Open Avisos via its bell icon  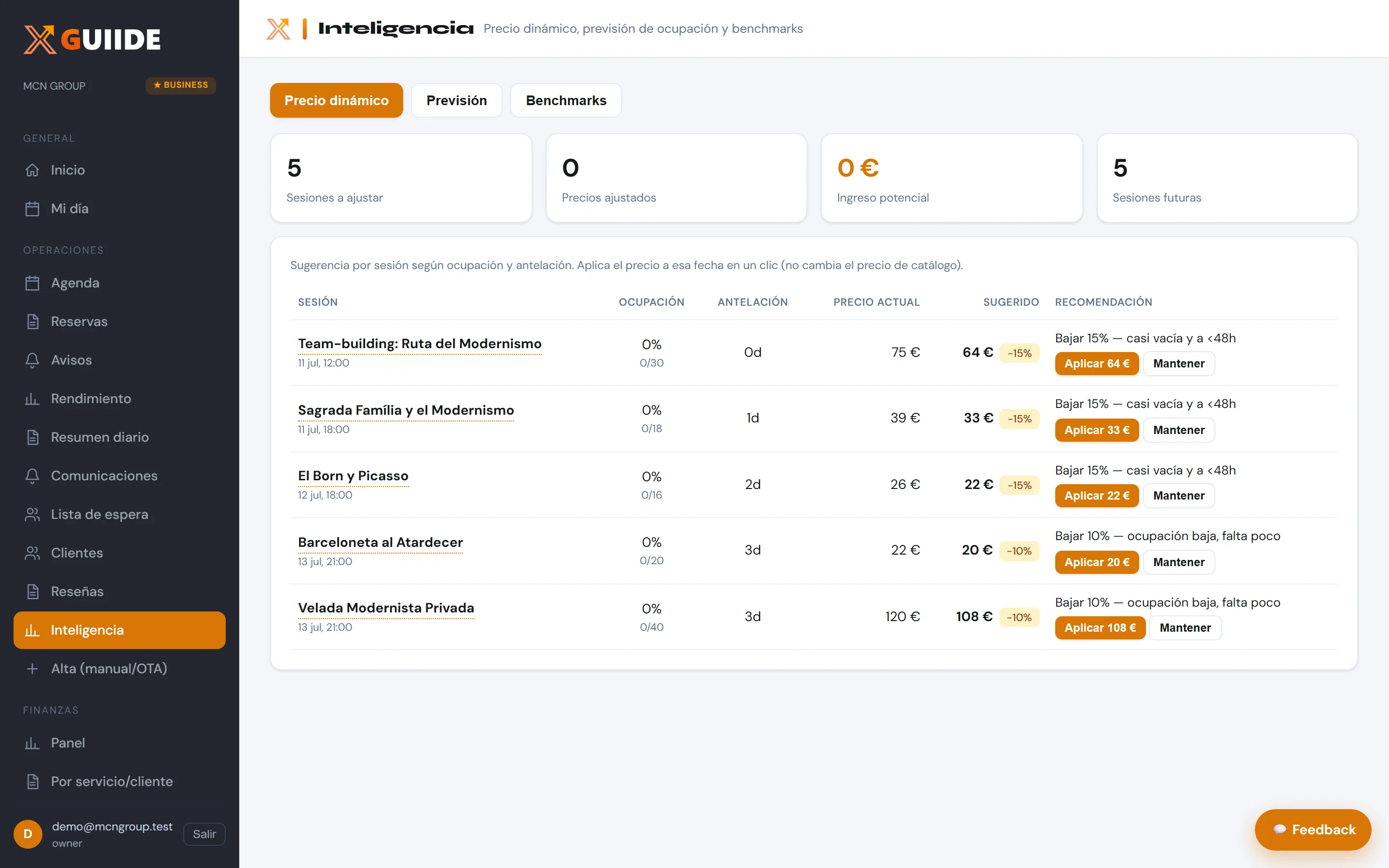[32, 360]
